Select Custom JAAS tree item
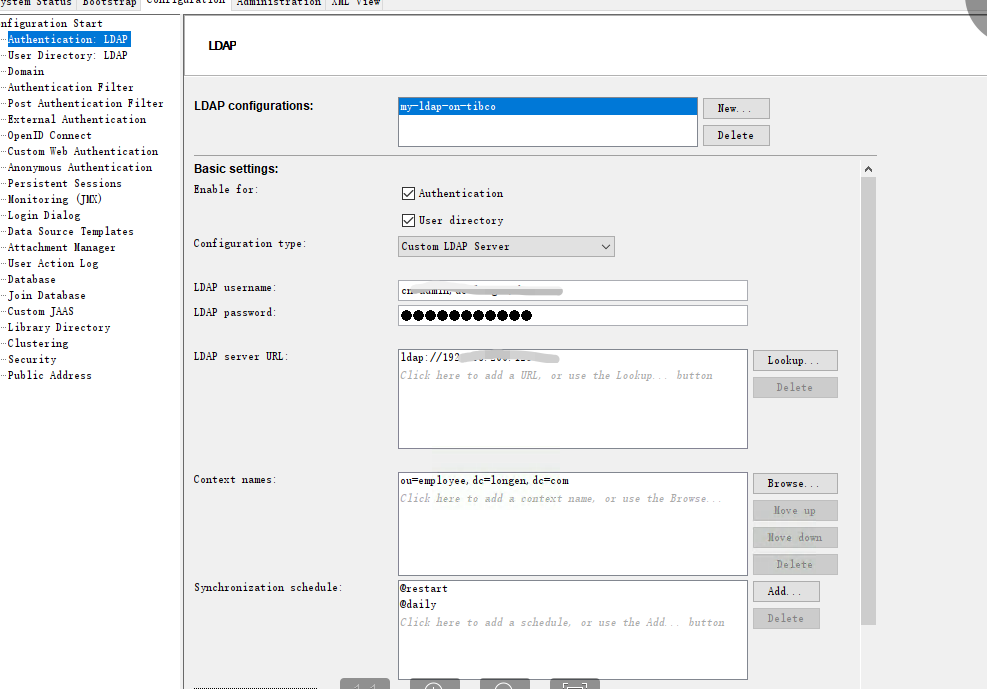The width and height of the screenshot is (987, 689). [x=40, y=311]
